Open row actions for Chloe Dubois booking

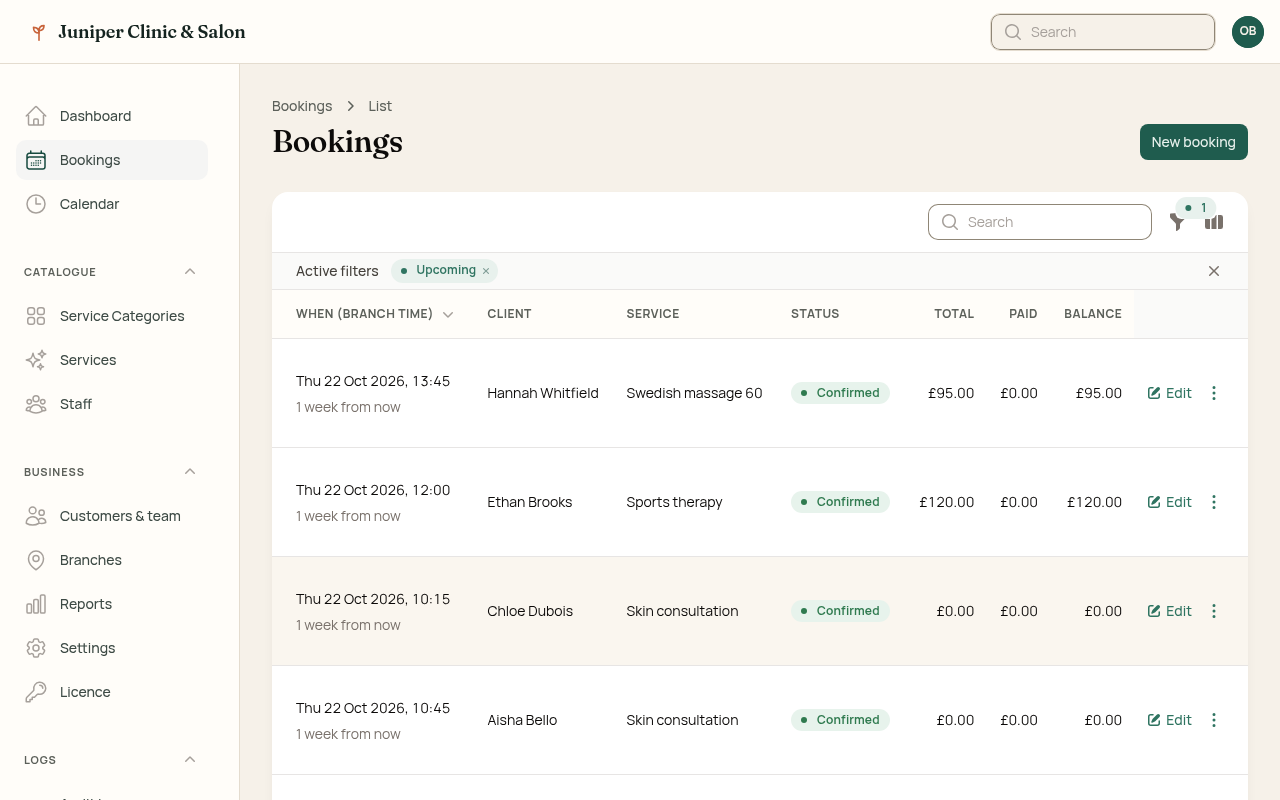pyautogui.click(x=1214, y=611)
